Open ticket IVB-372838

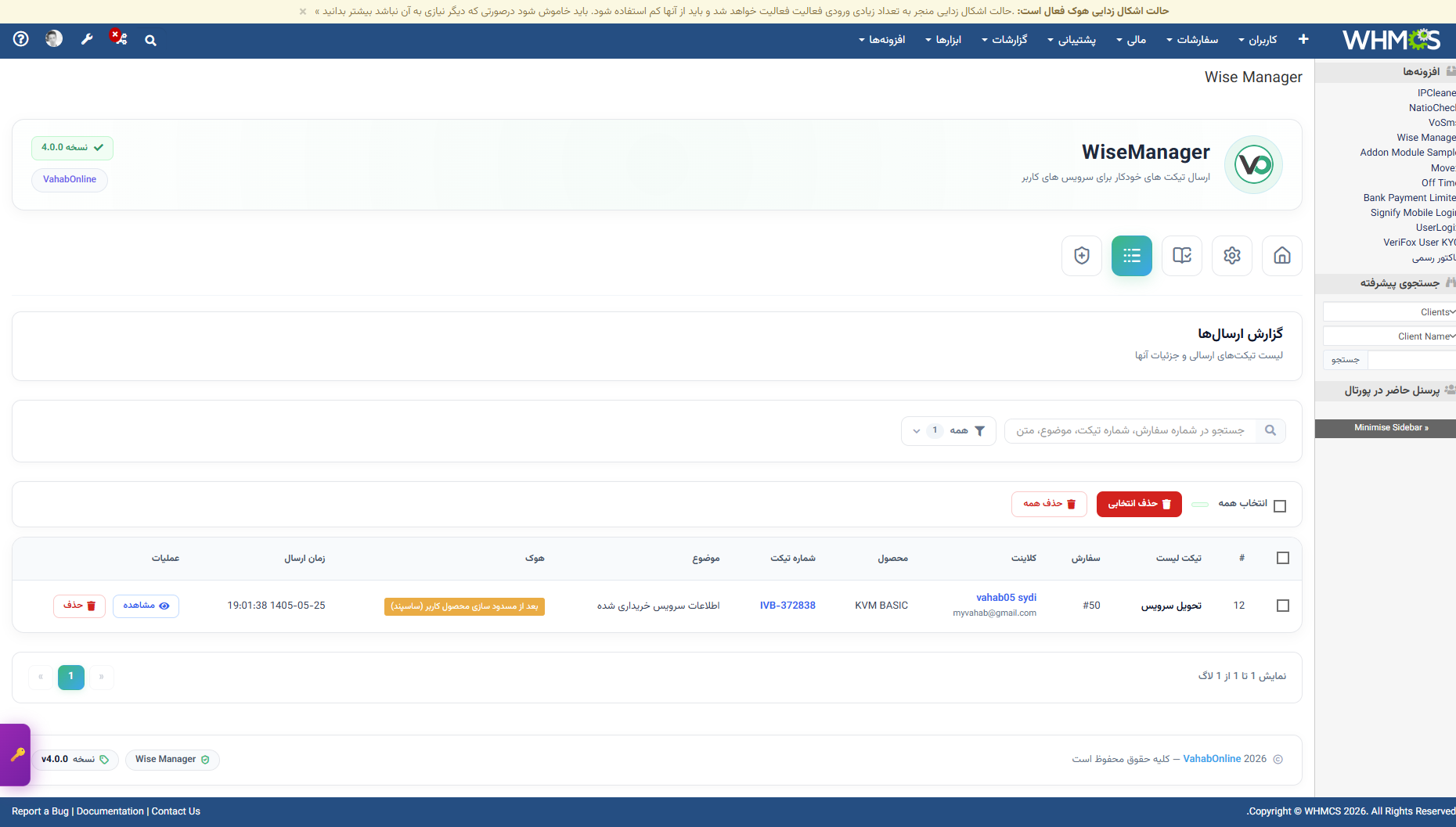tap(787, 606)
